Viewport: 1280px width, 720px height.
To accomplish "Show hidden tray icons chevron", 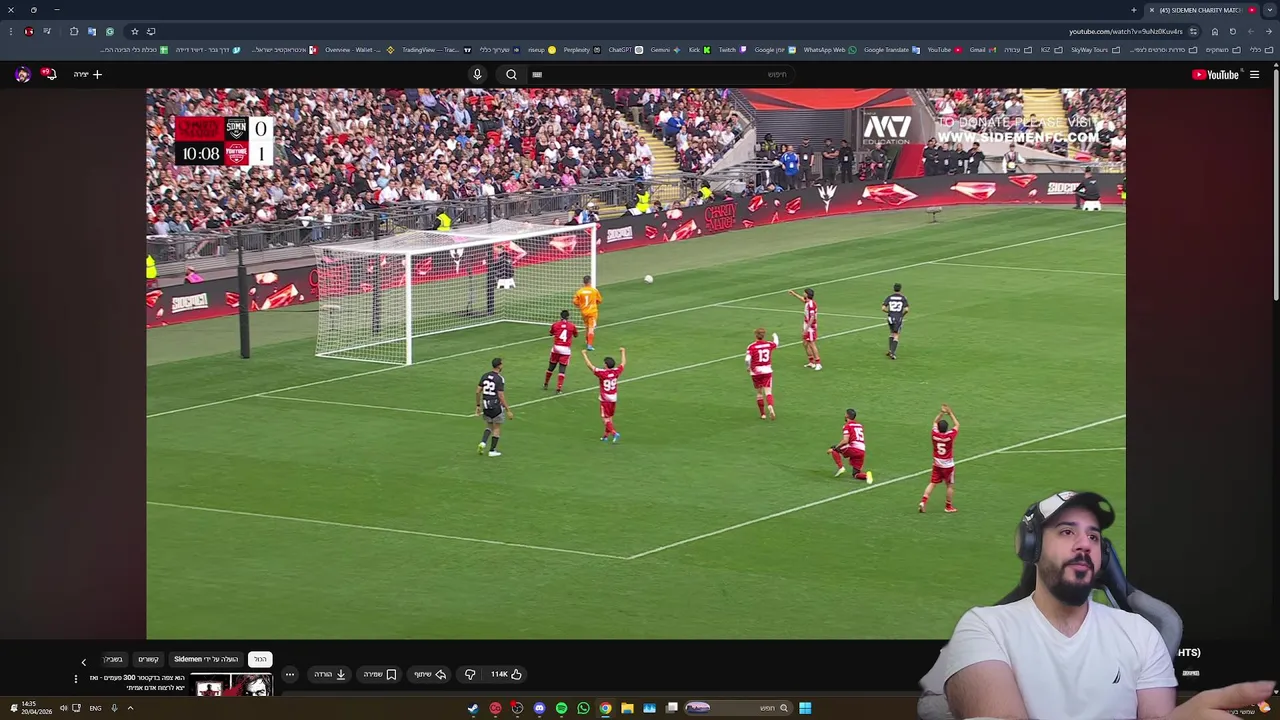I will [130, 708].
